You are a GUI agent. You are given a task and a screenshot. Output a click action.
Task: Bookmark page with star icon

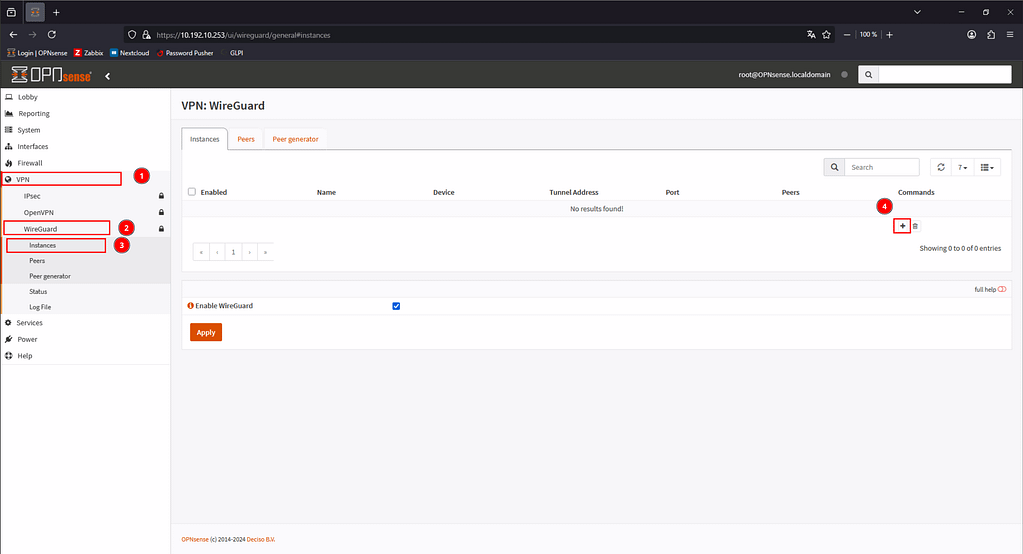[827, 34]
